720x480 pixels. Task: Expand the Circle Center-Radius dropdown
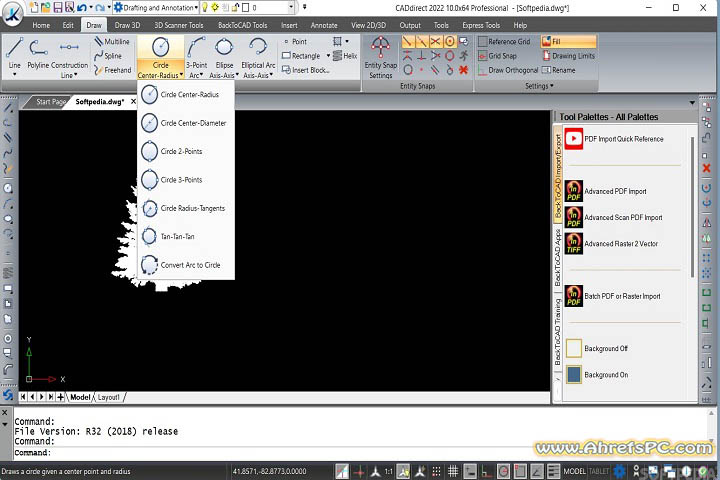[x=182, y=75]
